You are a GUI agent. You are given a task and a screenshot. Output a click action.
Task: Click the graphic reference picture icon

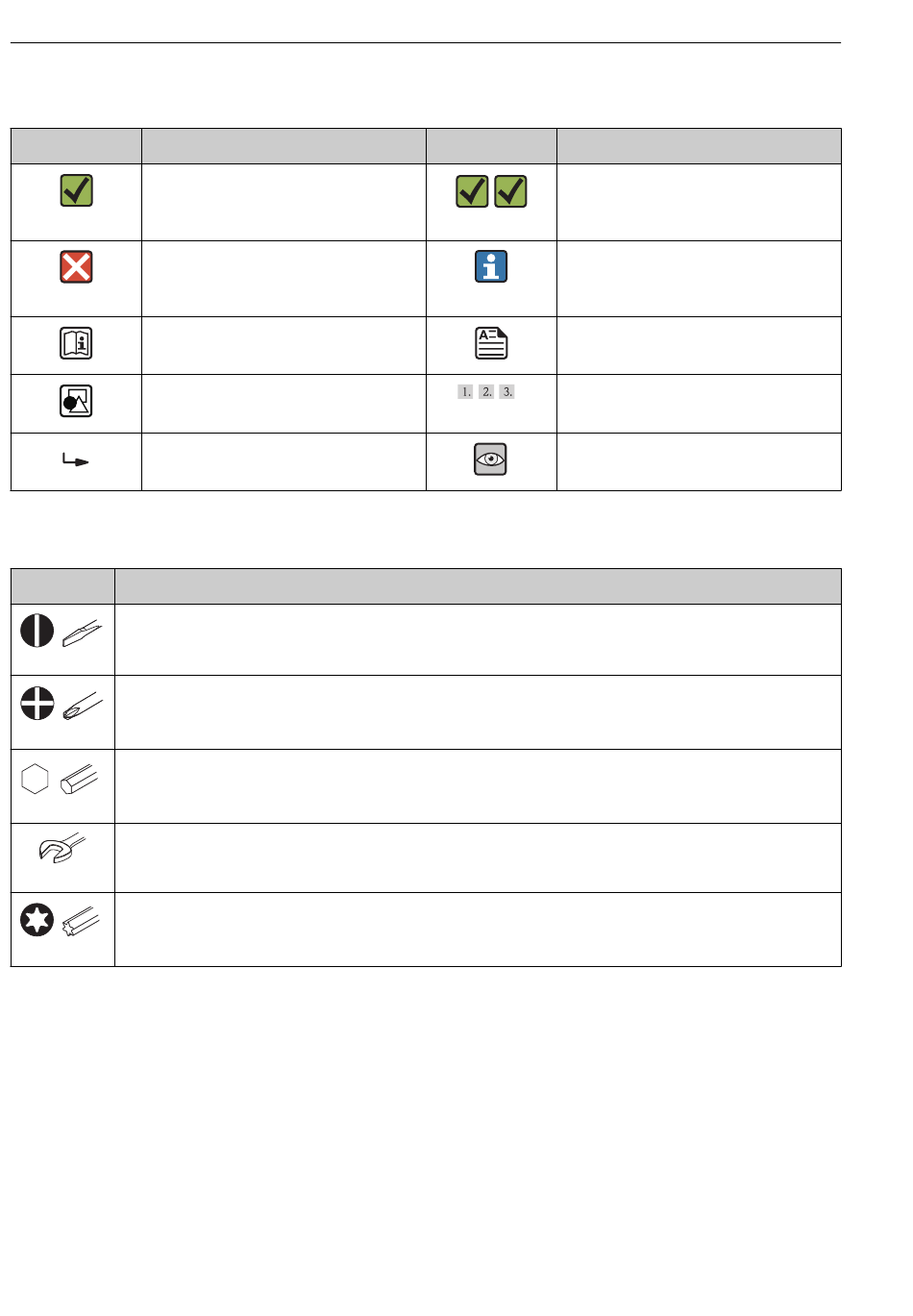pyautogui.click(x=76, y=401)
